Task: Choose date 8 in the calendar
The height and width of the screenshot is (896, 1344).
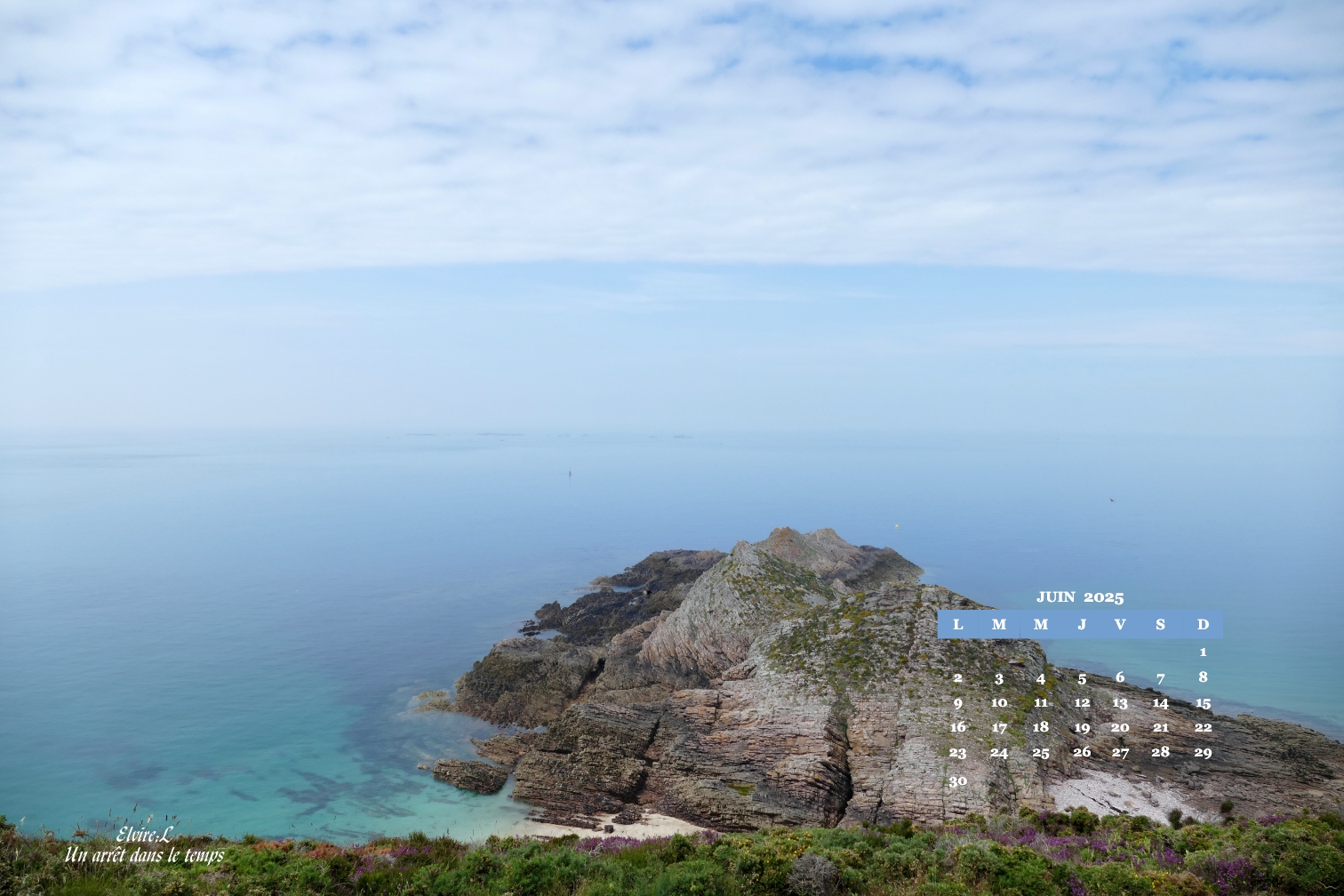Action: point(1203,676)
